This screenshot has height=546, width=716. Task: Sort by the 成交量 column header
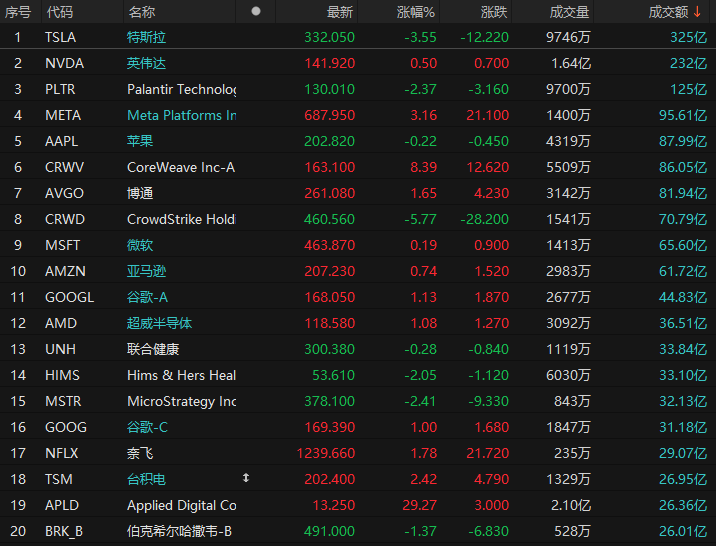pyautogui.click(x=569, y=12)
